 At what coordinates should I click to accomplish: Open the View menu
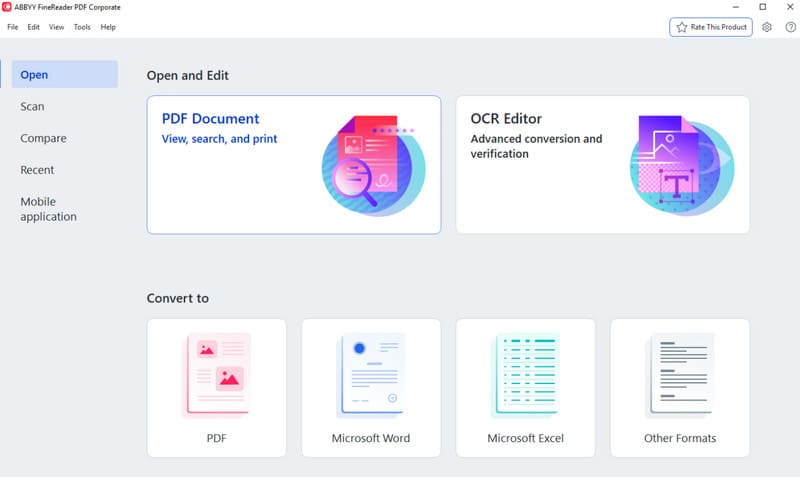(x=56, y=27)
